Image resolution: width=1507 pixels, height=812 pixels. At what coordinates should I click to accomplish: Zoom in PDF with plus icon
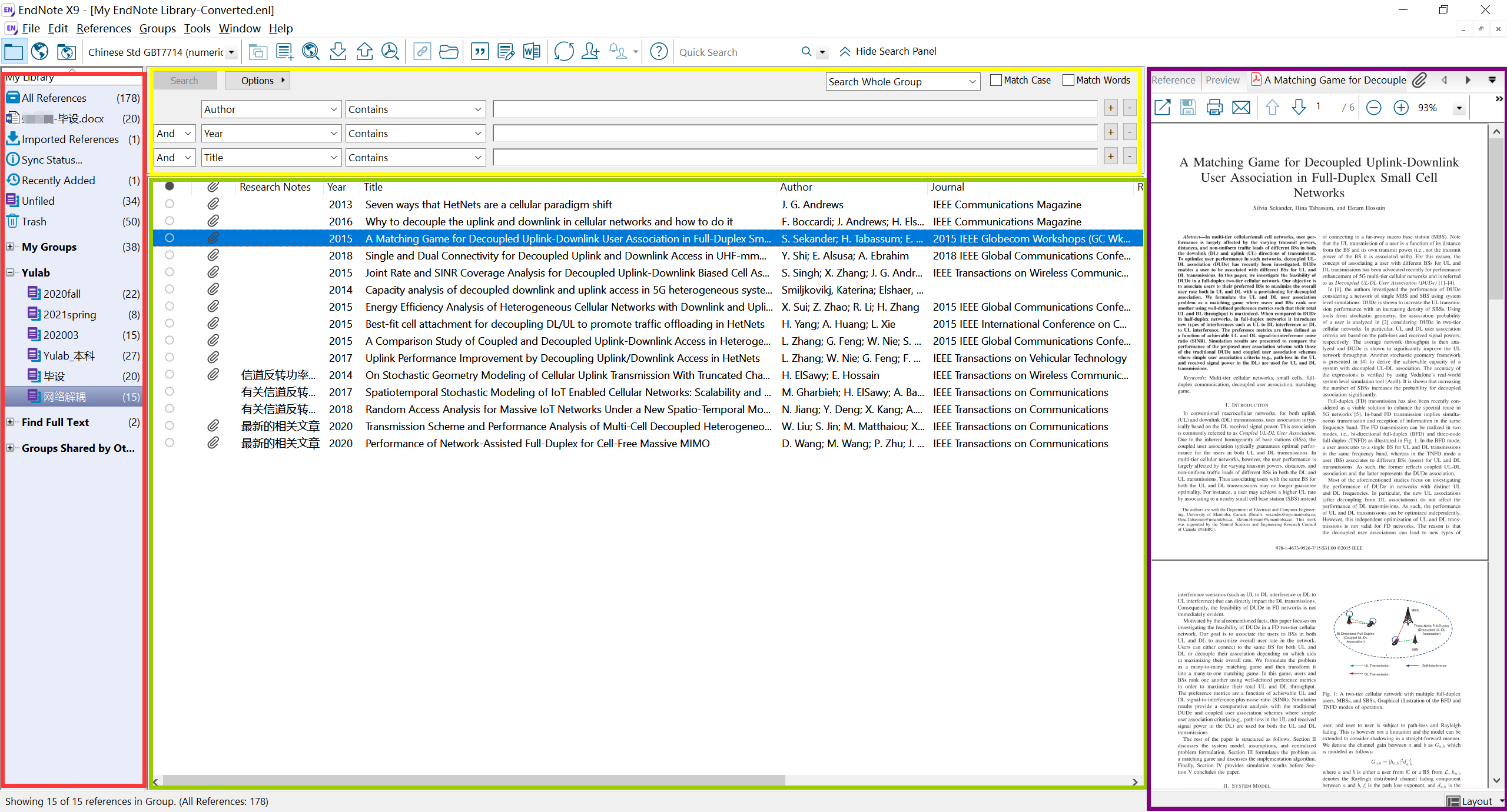[1401, 108]
